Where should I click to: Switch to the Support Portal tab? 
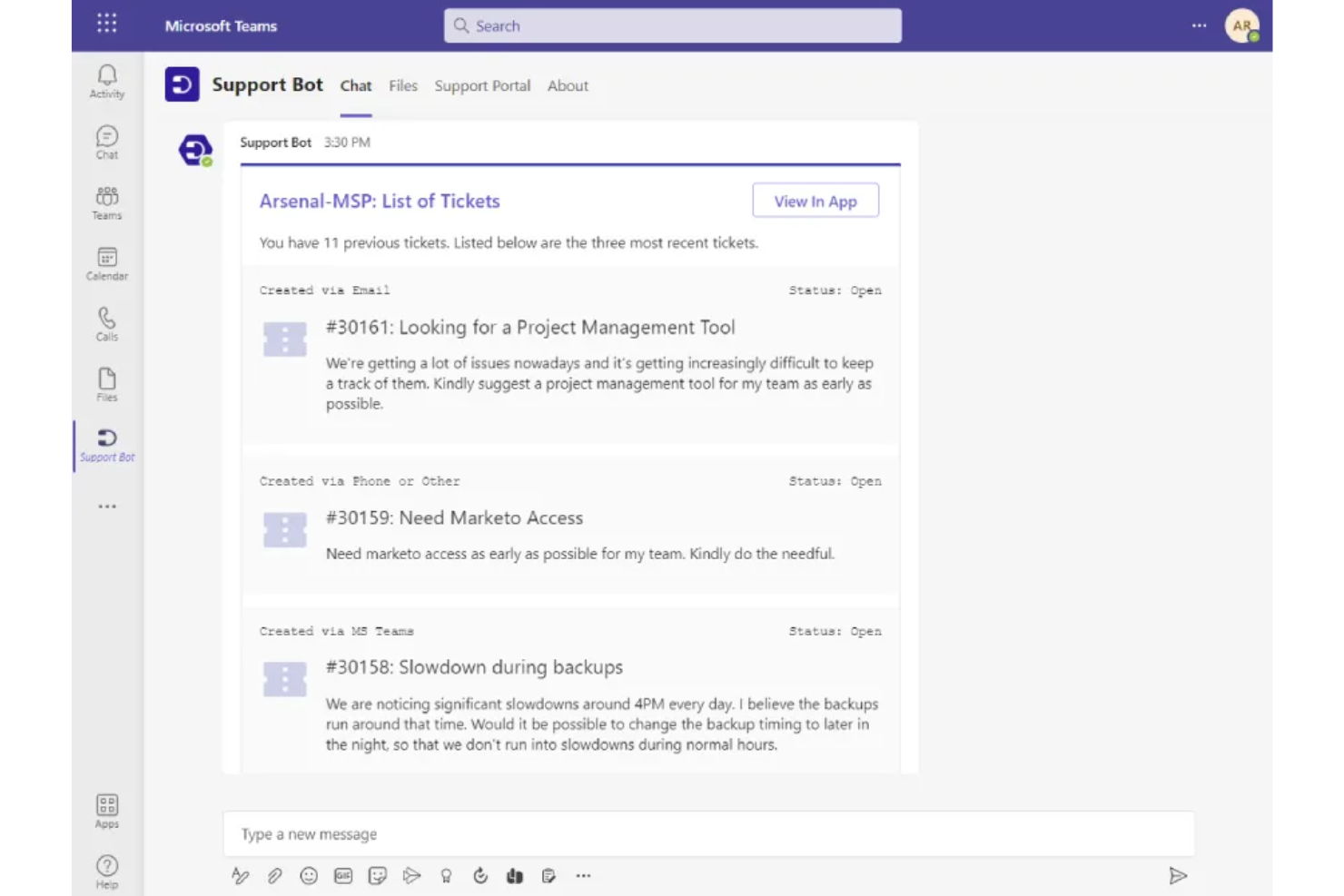pos(481,85)
